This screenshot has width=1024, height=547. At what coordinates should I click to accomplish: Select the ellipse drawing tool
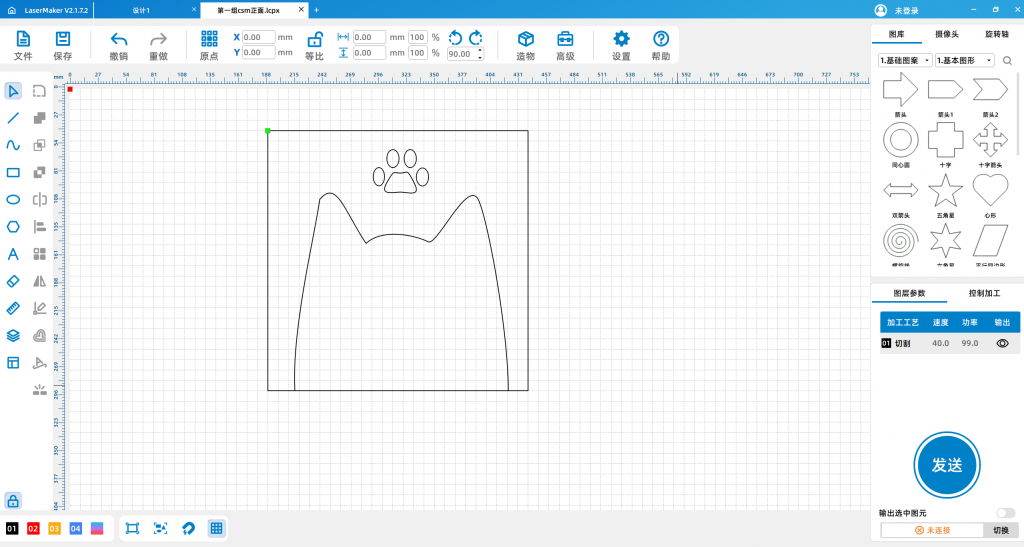pyautogui.click(x=13, y=200)
